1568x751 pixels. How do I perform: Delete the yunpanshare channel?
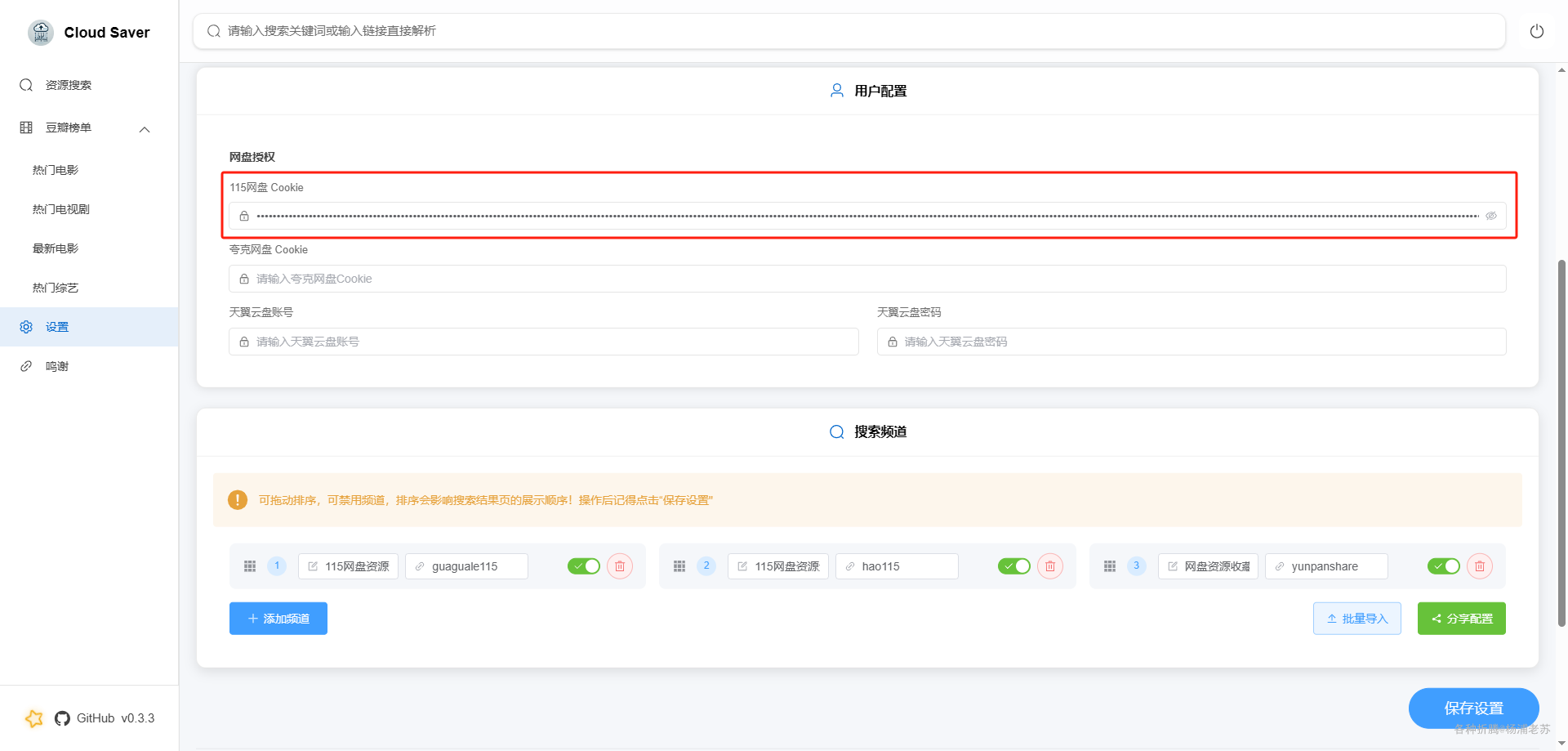(1480, 566)
